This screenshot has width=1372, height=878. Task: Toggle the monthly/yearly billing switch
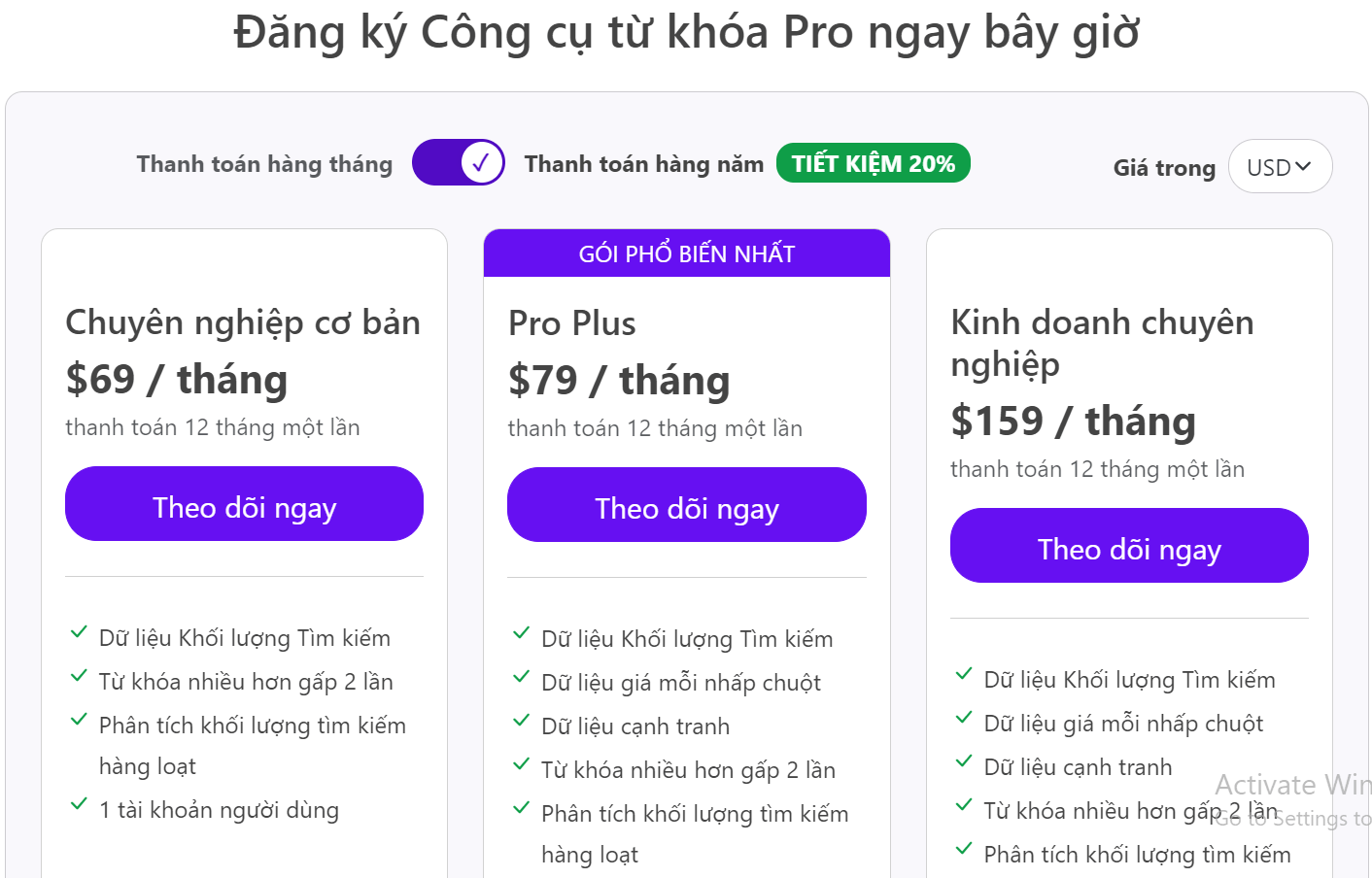(x=458, y=163)
